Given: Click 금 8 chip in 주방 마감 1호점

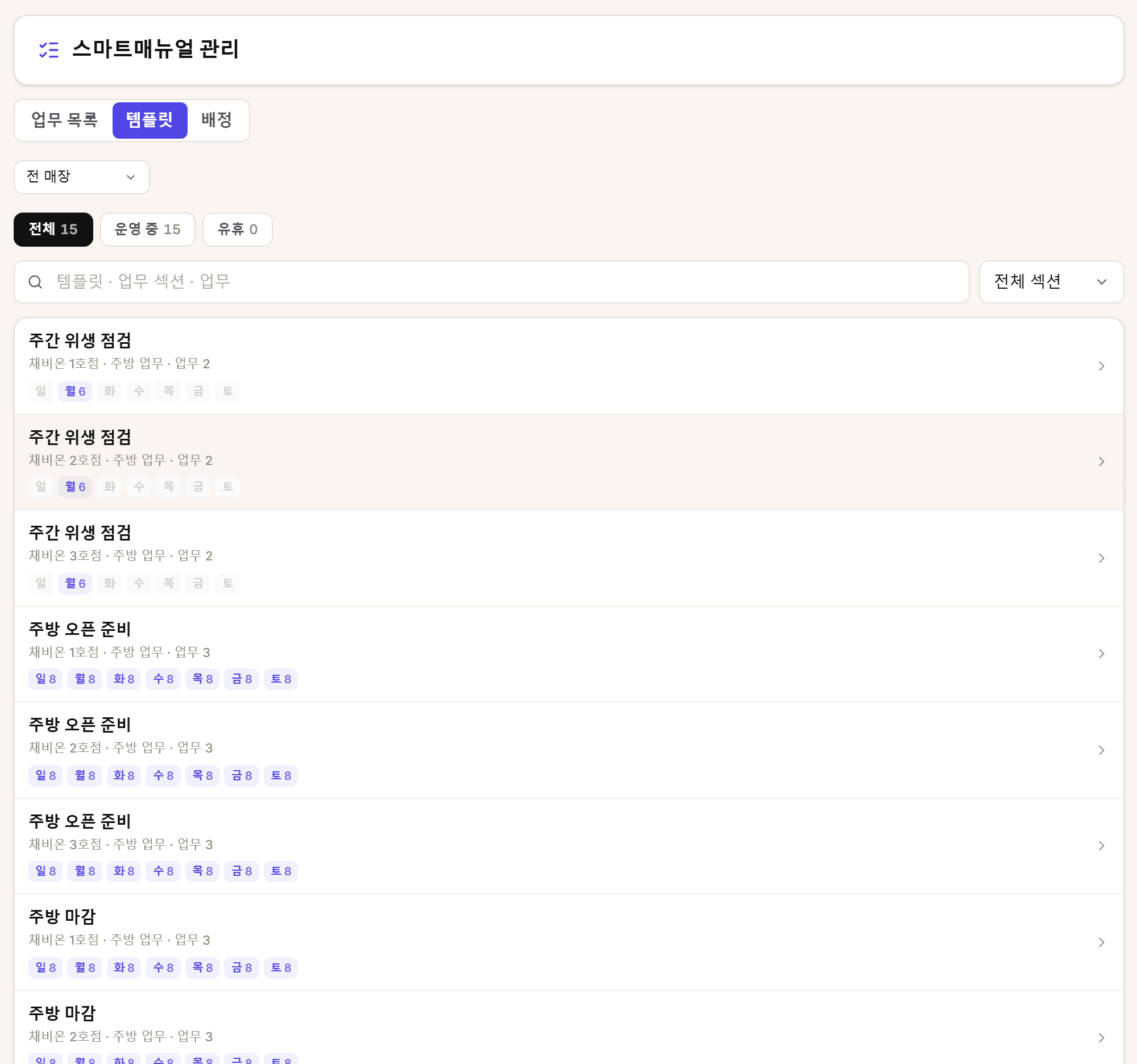Looking at the screenshot, I should tap(242, 967).
